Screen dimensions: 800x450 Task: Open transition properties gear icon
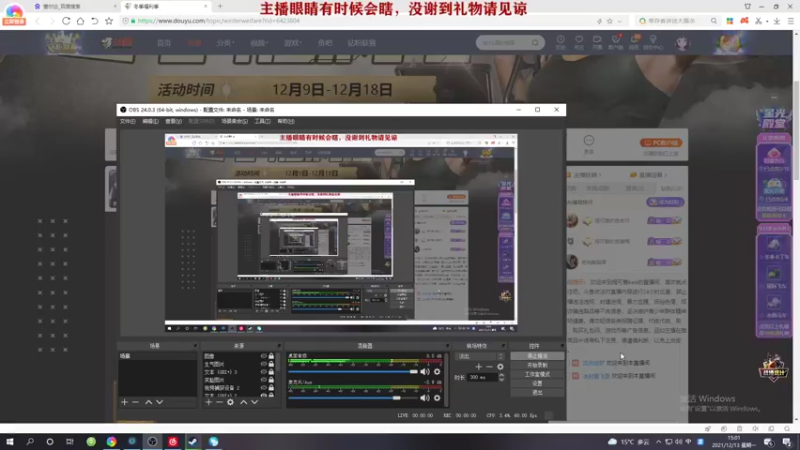pos(501,366)
